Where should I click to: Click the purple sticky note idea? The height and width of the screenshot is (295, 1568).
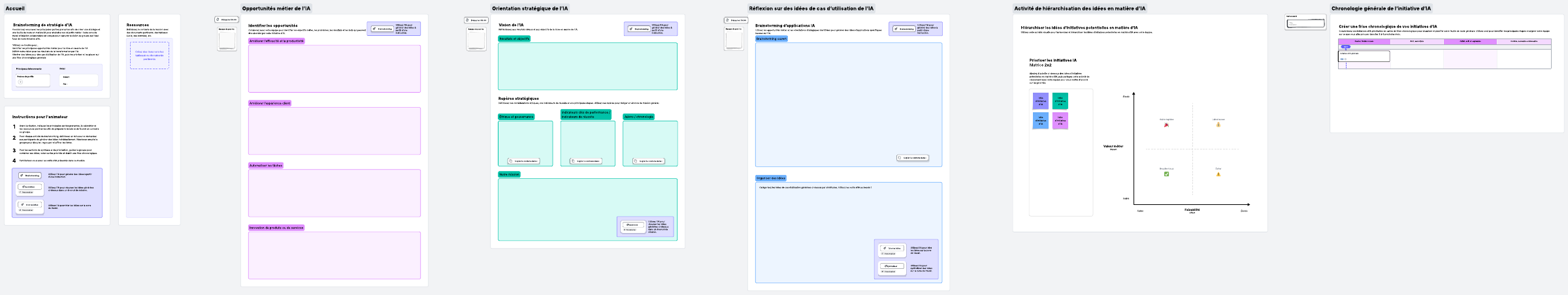(1040, 101)
